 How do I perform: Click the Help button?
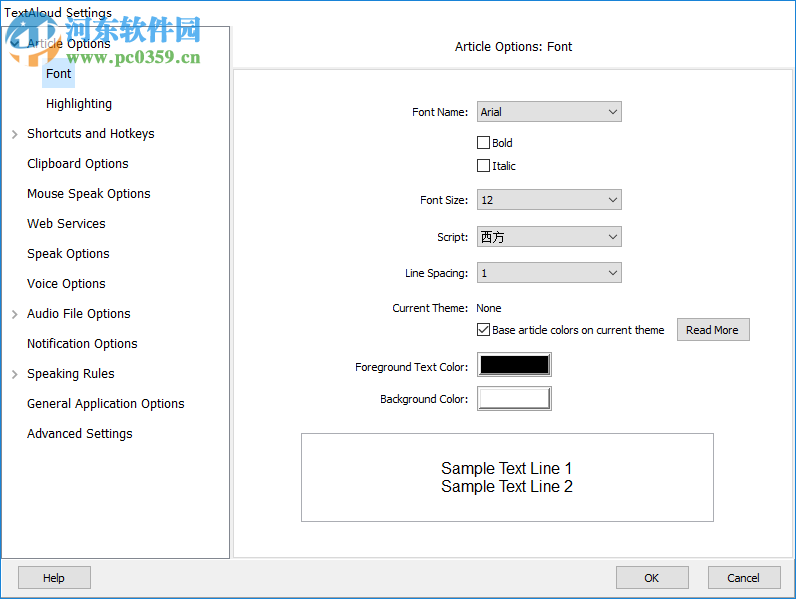click(x=54, y=578)
